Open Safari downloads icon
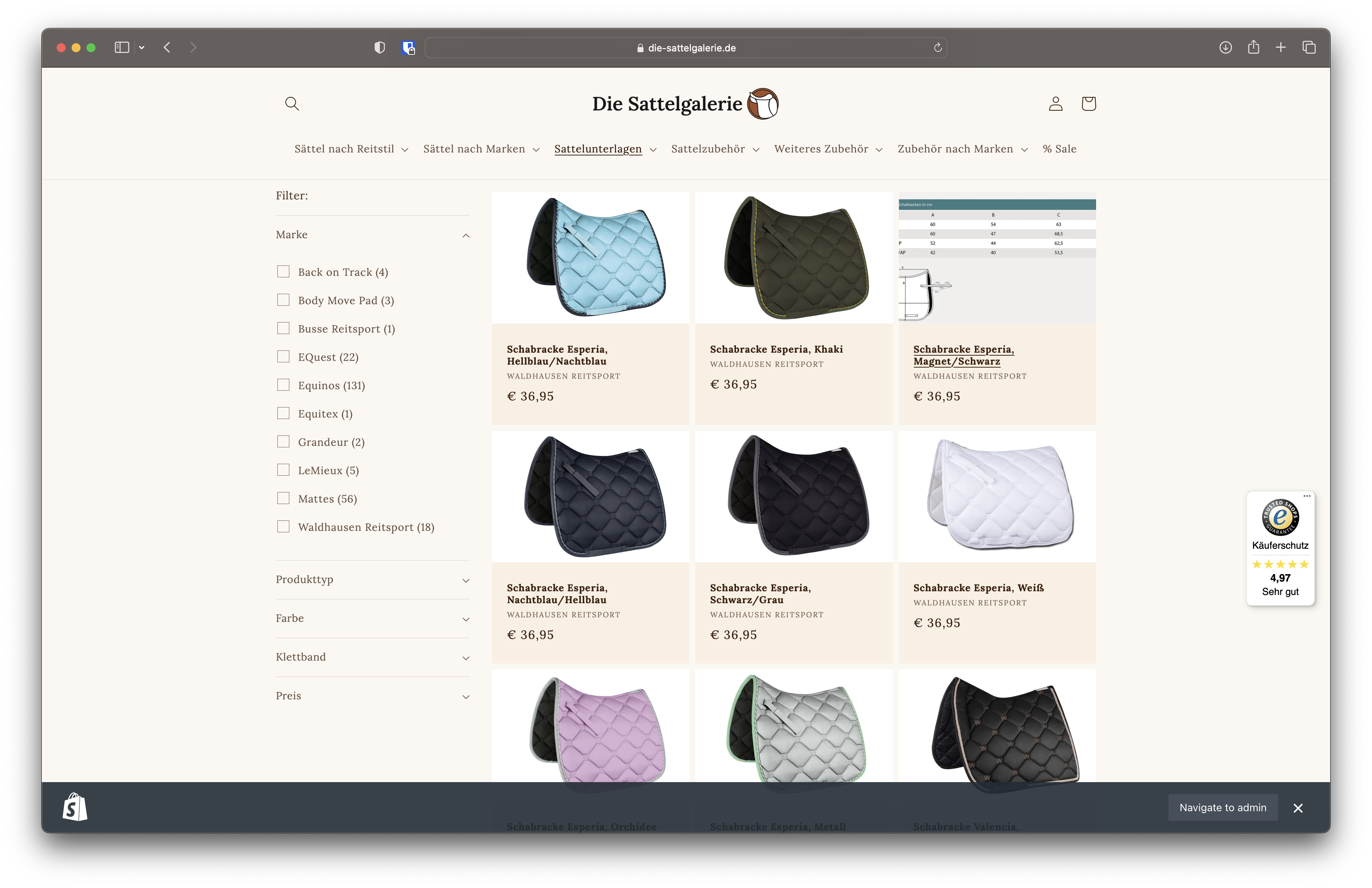 tap(1225, 47)
